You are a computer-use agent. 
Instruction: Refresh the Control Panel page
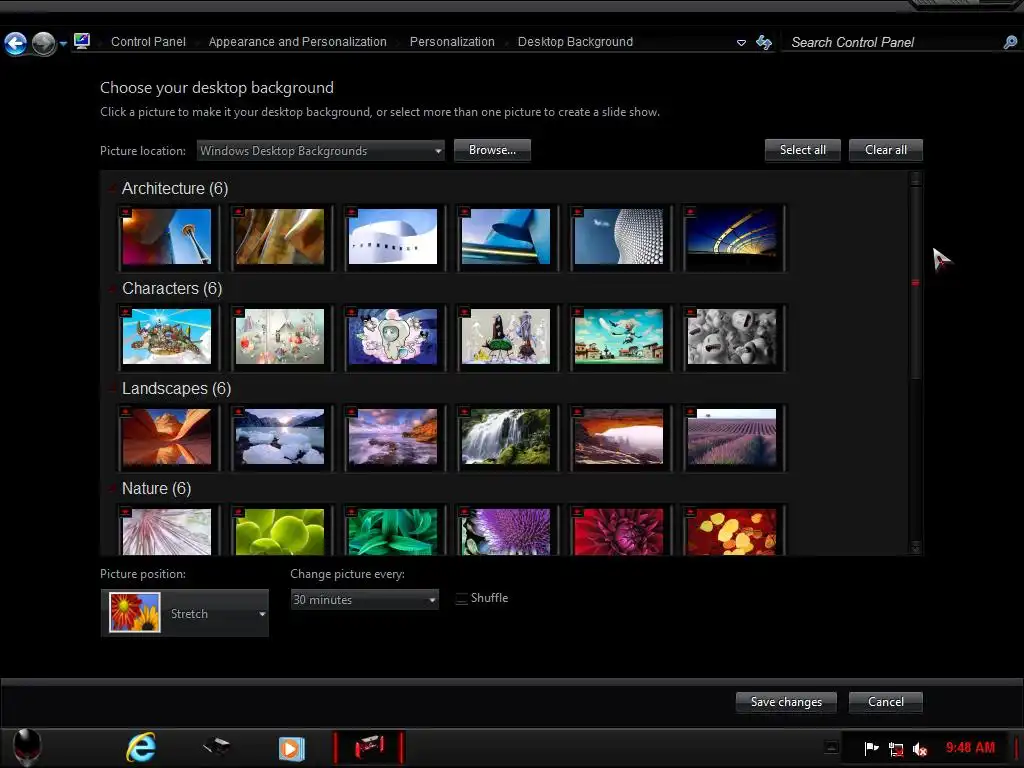click(763, 42)
